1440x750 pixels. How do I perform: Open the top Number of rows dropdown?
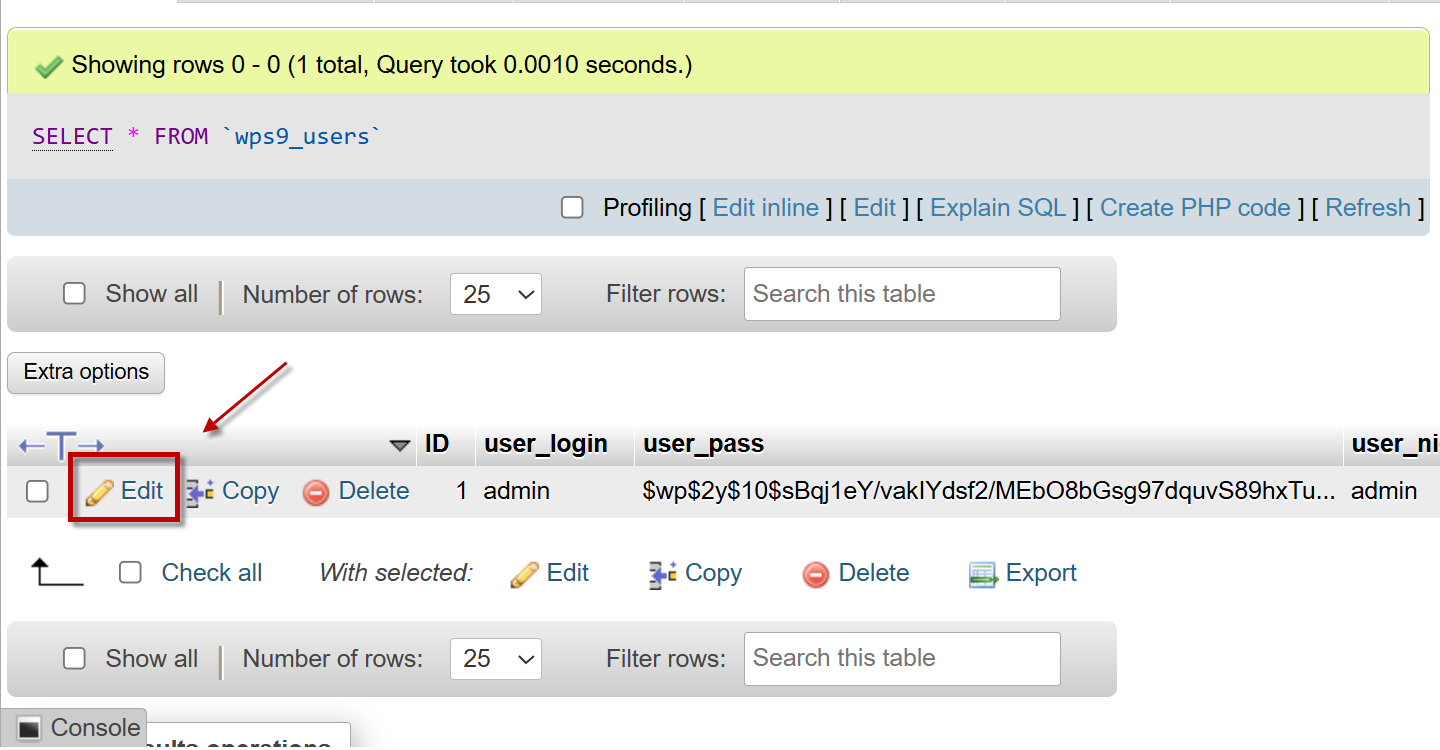click(495, 295)
